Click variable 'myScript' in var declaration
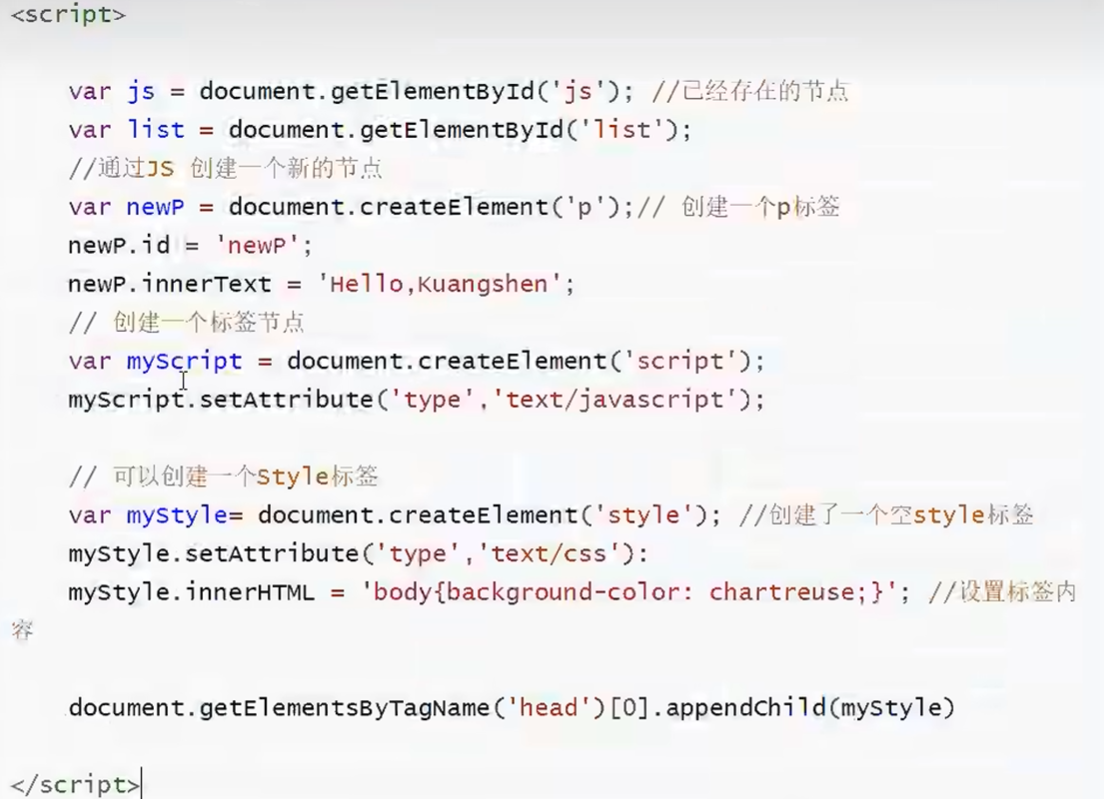Viewport: 1104px width, 799px height. coord(184,361)
